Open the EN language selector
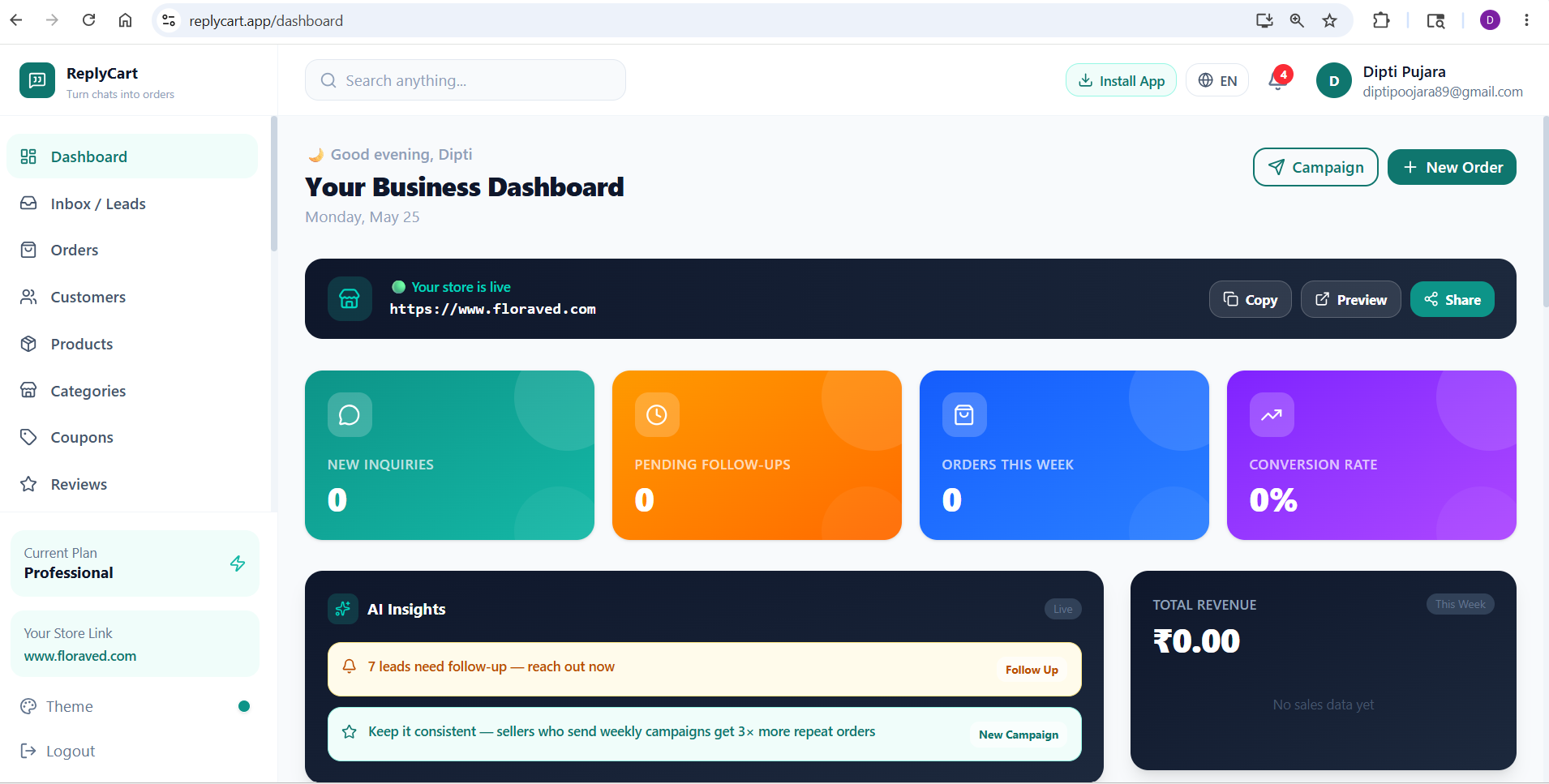 pos(1217,80)
